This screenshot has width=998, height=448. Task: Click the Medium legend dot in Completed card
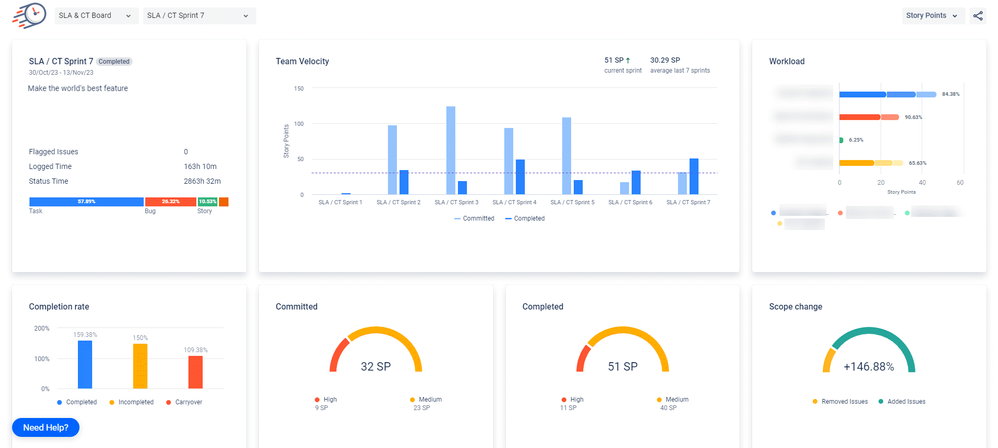(x=661, y=399)
